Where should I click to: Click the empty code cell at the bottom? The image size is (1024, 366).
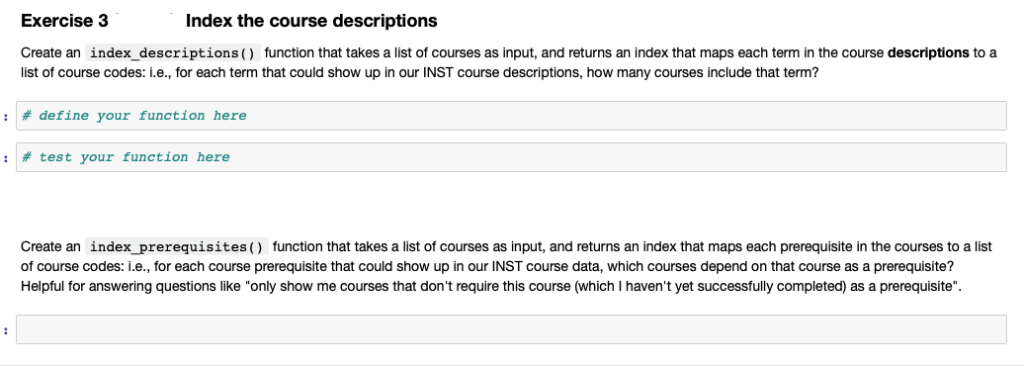[x=511, y=329]
